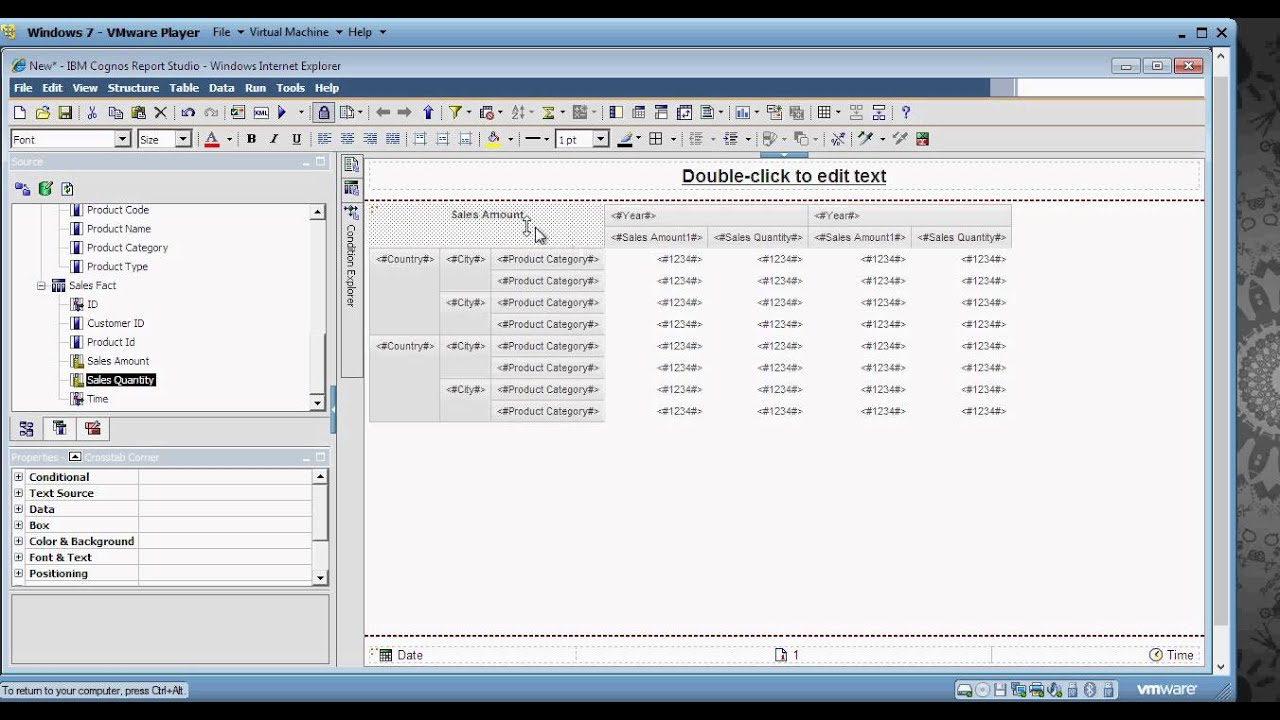Click the New report icon

[x=19, y=113]
